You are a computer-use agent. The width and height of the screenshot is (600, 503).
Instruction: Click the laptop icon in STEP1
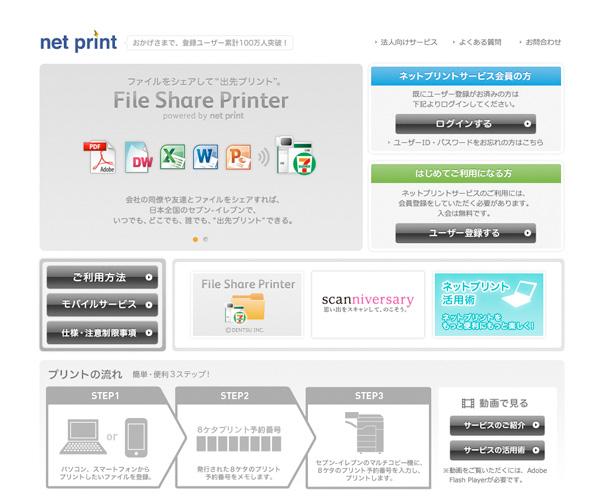pyautogui.click(x=83, y=437)
